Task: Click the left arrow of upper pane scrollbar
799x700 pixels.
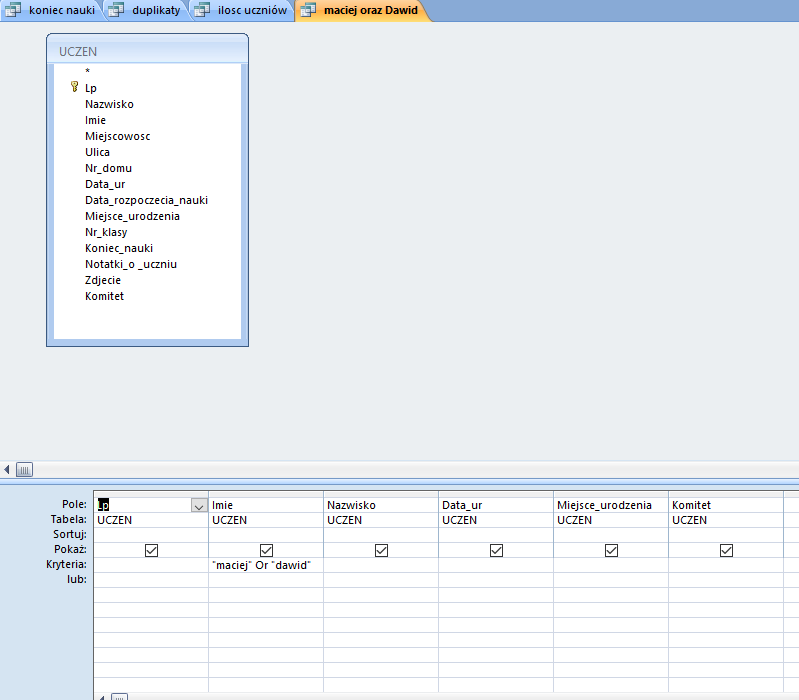Action: click(x=8, y=469)
